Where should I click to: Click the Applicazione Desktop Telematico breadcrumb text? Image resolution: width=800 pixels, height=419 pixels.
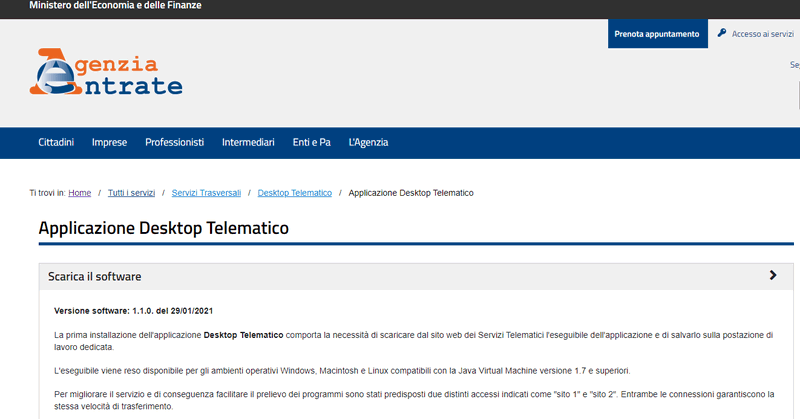coord(411,193)
